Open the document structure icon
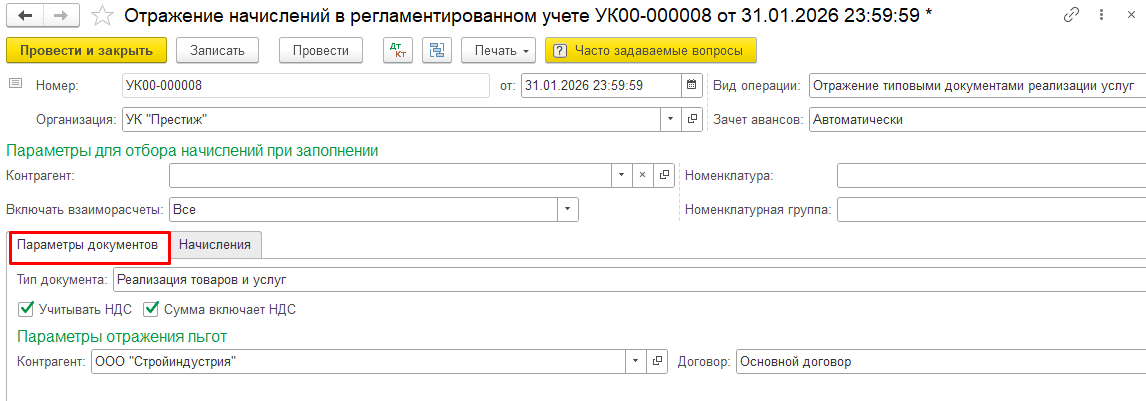1146x401 pixels. click(436, 50)
